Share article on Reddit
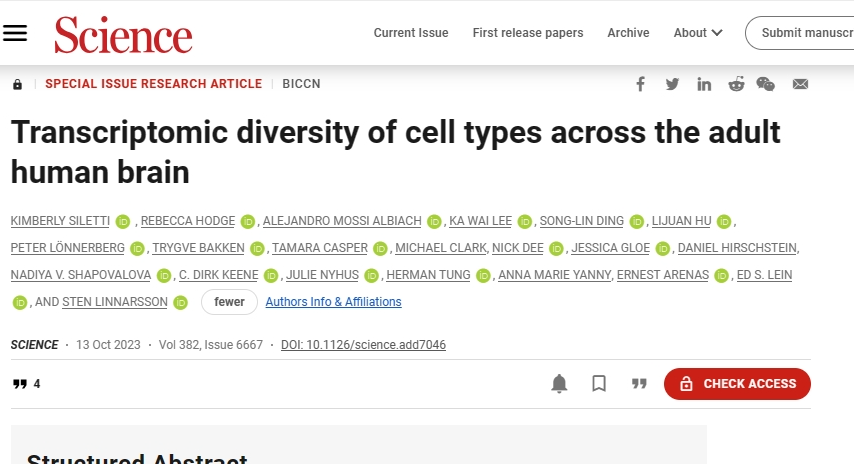Image resolution: width=854 pixels, height=464 pixels. (x=736, y=84)
